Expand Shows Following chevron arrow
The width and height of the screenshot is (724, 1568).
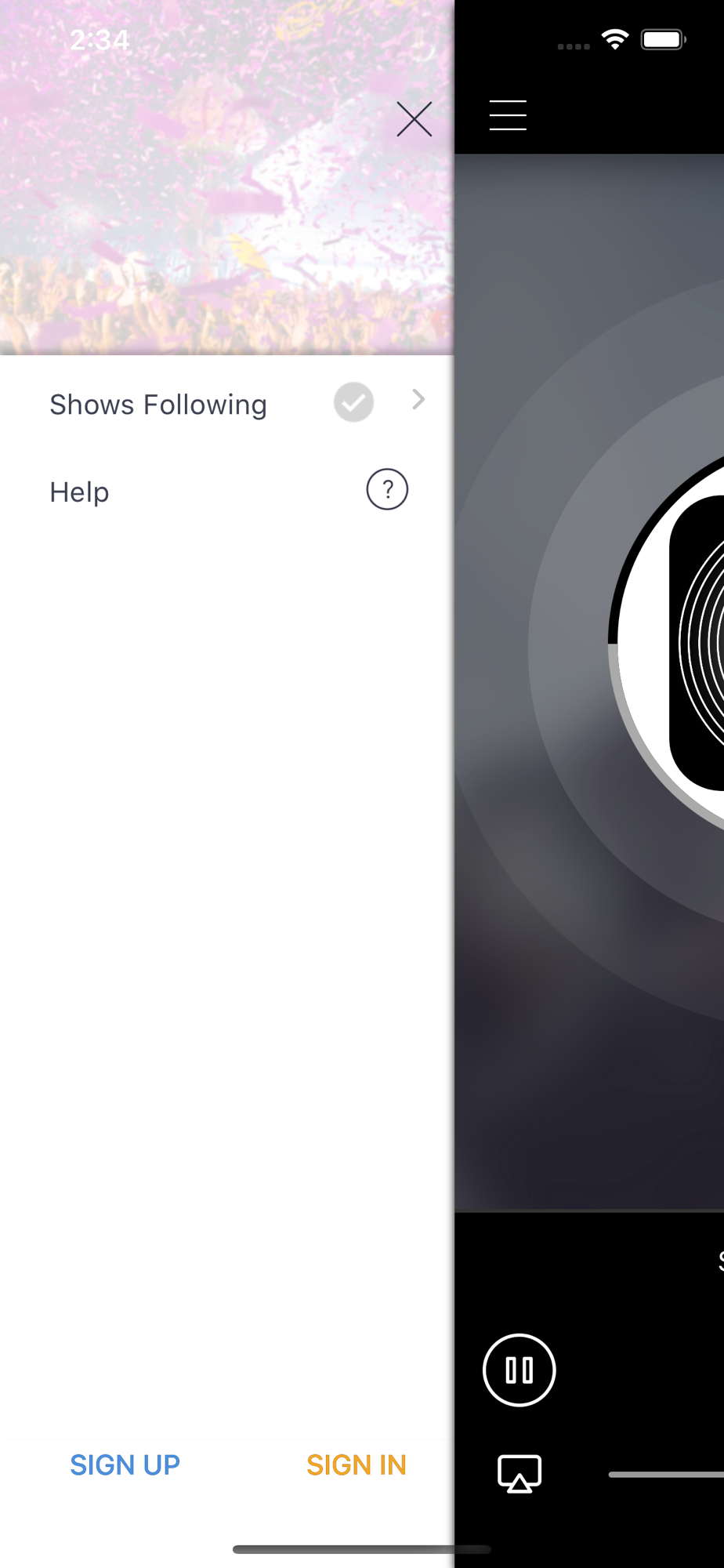[x=418, y=400]
